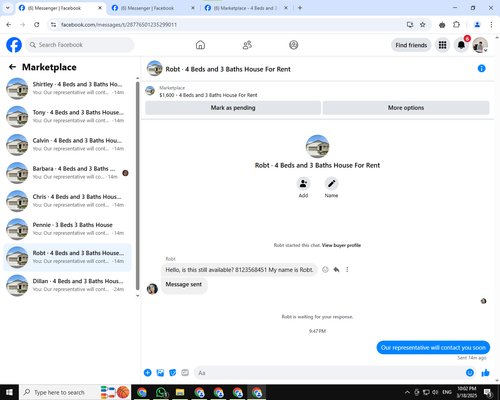Screen dimensions: 500x400
Task: Open Dillan's Marketplace conversation
Action: pos(67,285)
